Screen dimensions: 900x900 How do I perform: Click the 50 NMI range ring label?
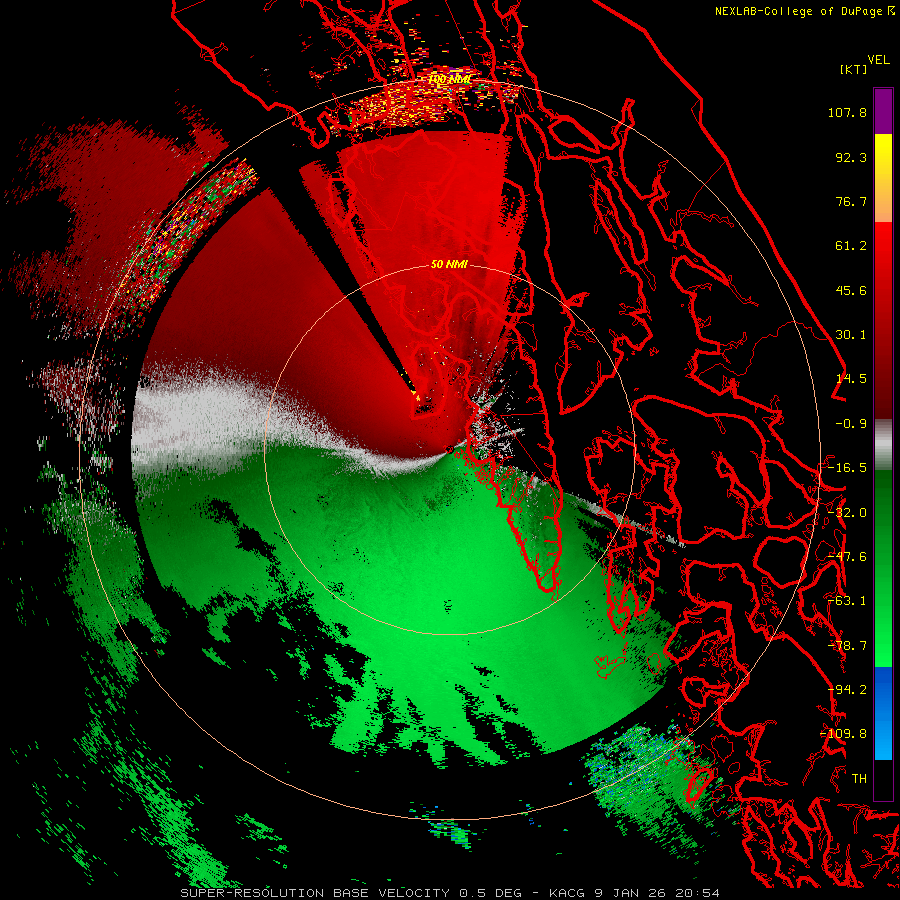pyautogui.click(x=449, y=264)
